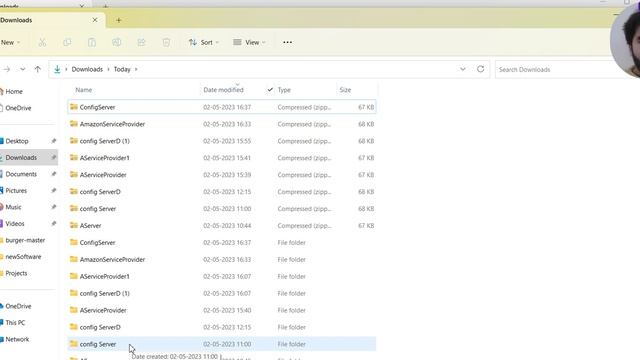Screen dimensions: 640x360
Task: Open OneDrive below Home in sidebar
Action: [18, 108]
